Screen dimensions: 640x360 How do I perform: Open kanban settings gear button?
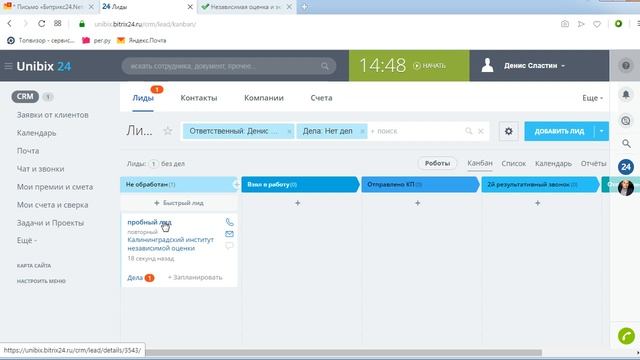[509, 131]
